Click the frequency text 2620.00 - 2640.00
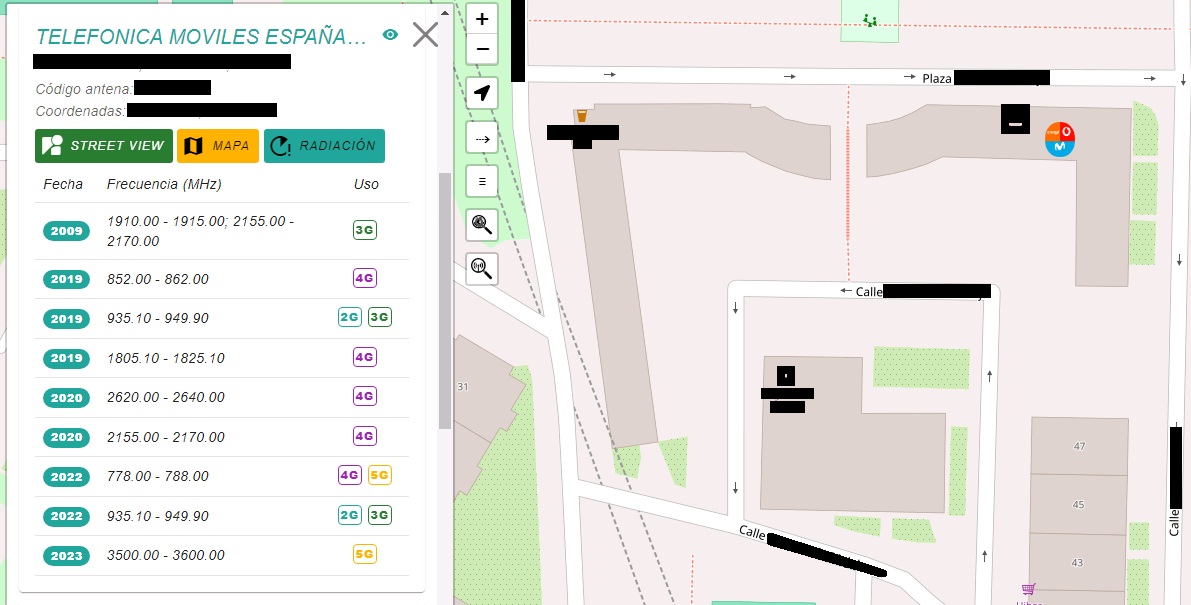Screen dimensions: 1191x605 166,398
